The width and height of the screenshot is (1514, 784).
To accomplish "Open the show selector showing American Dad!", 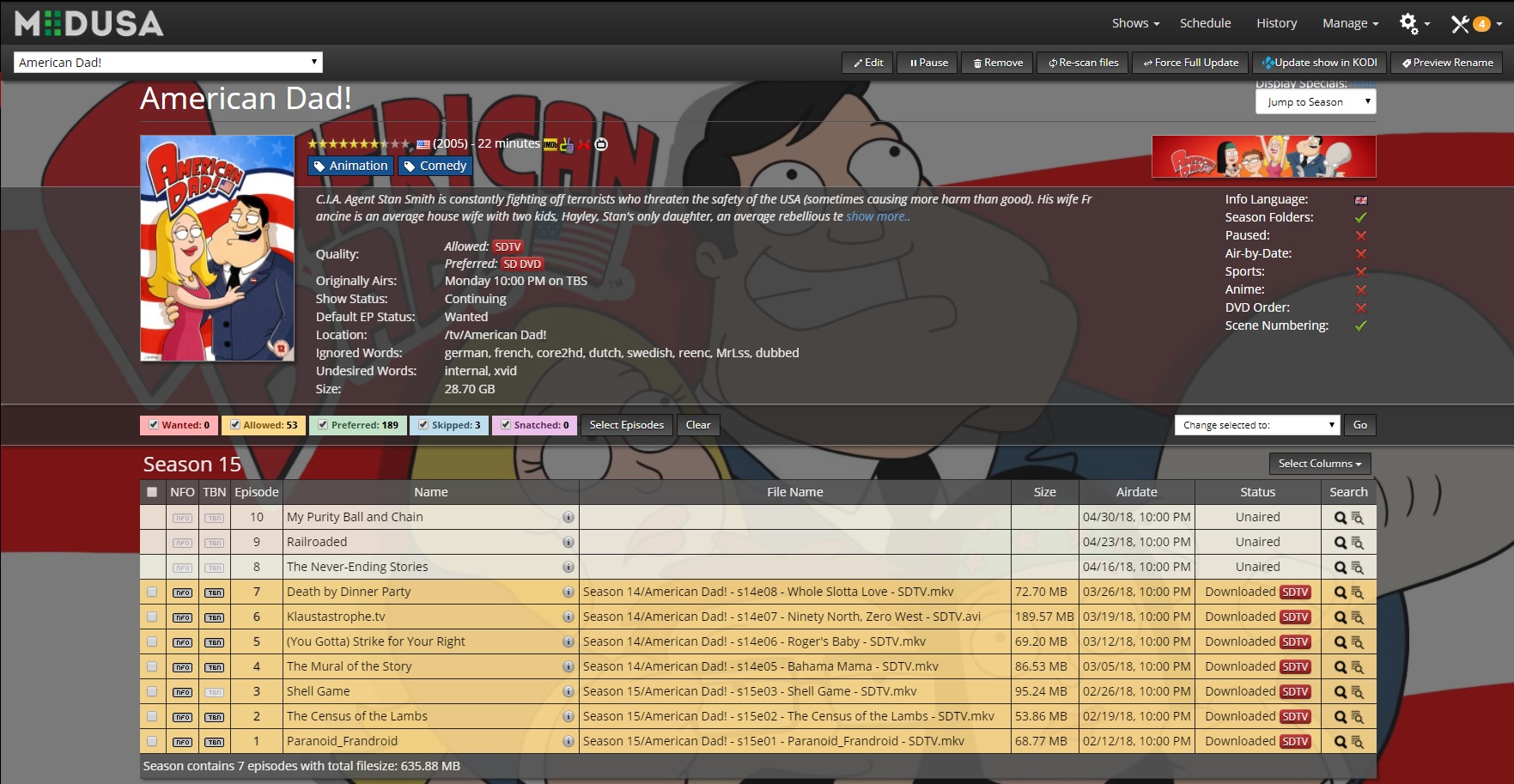I will [167, 62].
